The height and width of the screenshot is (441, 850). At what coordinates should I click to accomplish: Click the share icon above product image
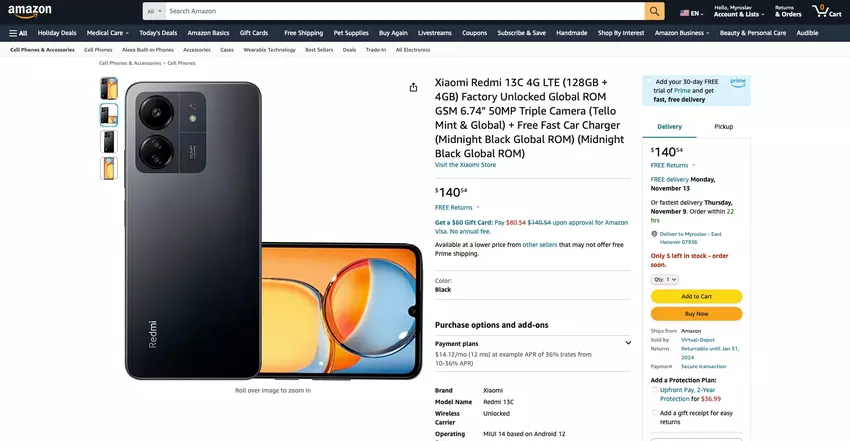[413, 87]
